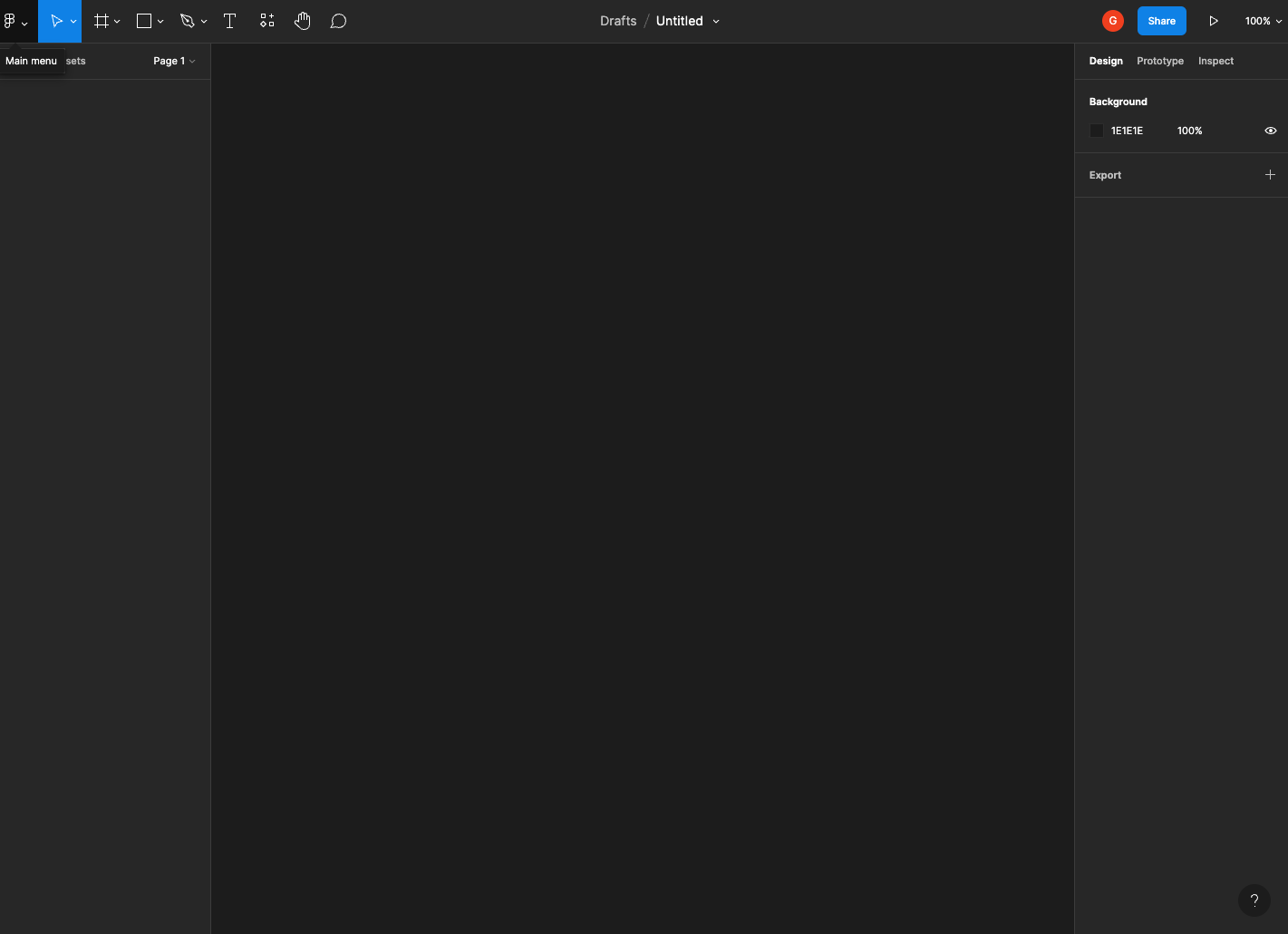Image resolution: width=1288 pixels, height=934 pixels.
Task: Click the background opacity 100% field
Action: click(x=1190, y=131)
